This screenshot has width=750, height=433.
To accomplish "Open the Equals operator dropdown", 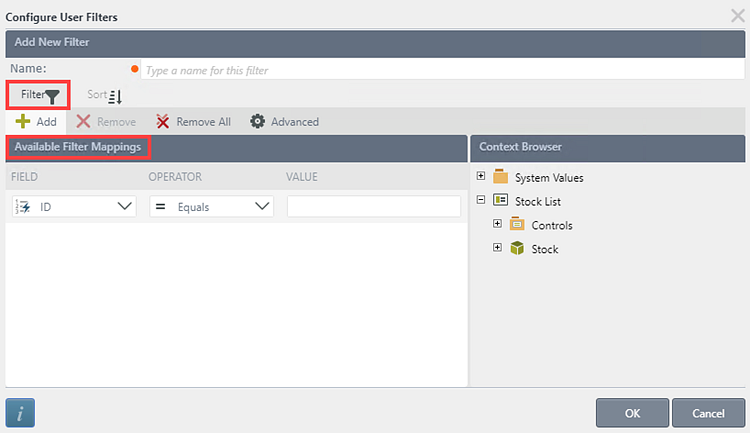I will (x=263, y=206).
